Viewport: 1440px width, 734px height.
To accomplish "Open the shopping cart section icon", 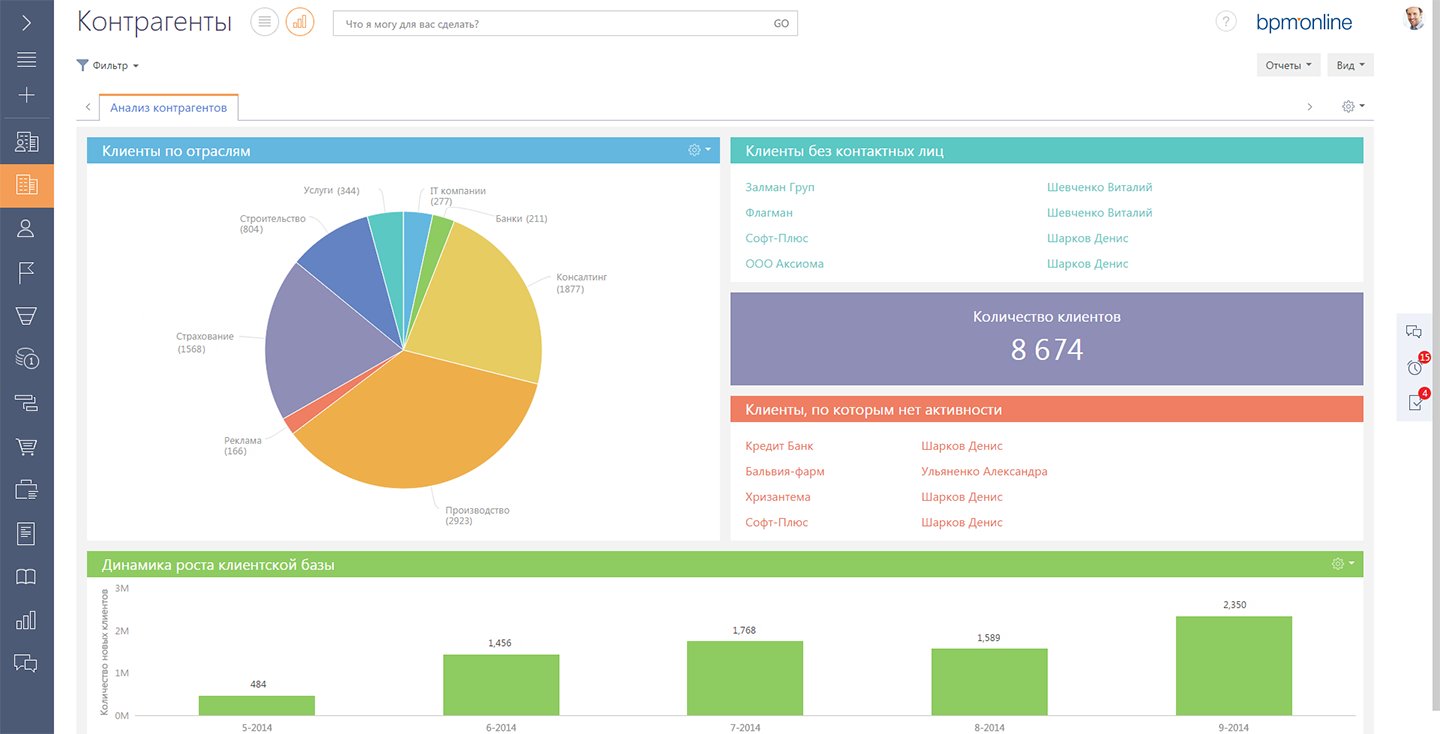I will pos(27,446).
